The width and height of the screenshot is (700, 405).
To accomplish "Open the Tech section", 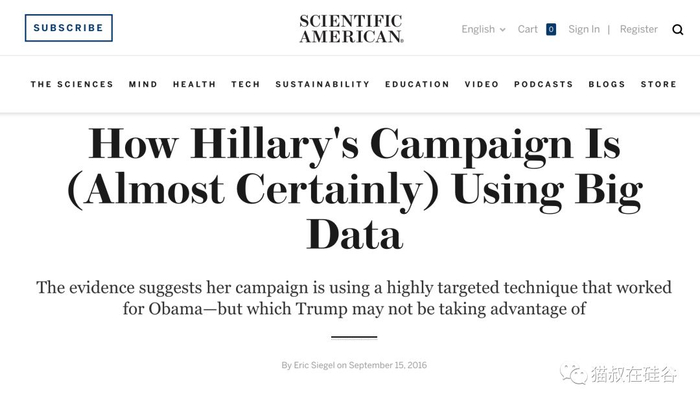I will [246, 84].
